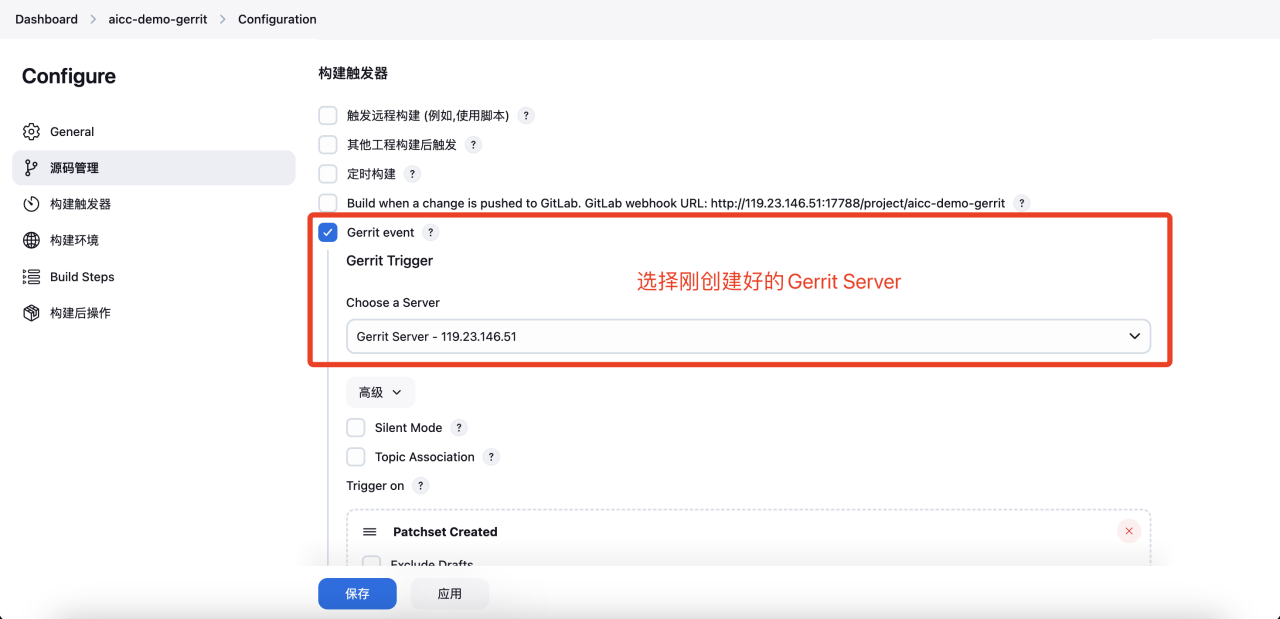Tick the 定时构建 checkbox
Viewport: 1280px width, 619px height.
(328, 174)
